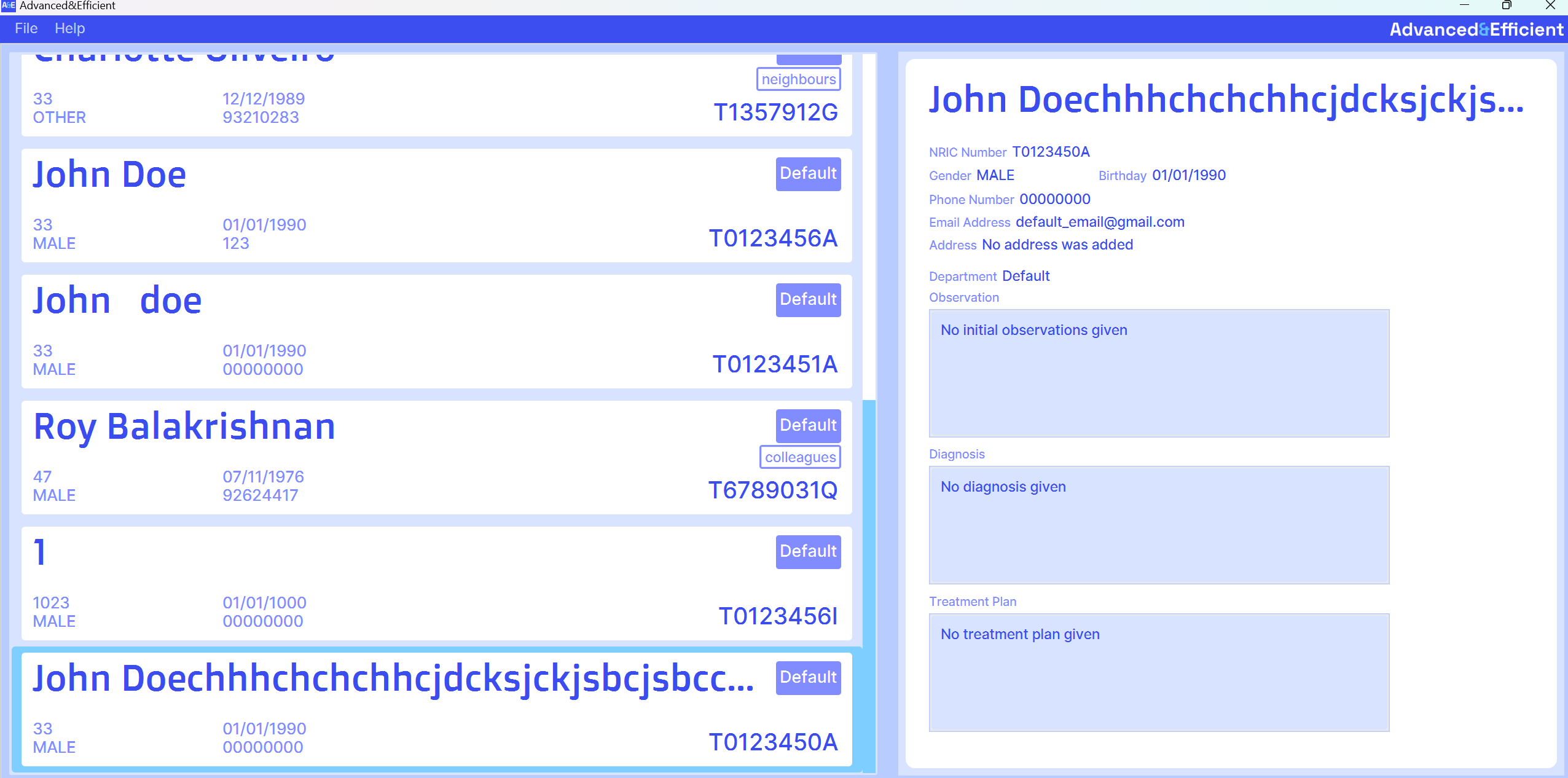Click the Advanced&Efficient app icon in title bar

(x=8, y=6)
